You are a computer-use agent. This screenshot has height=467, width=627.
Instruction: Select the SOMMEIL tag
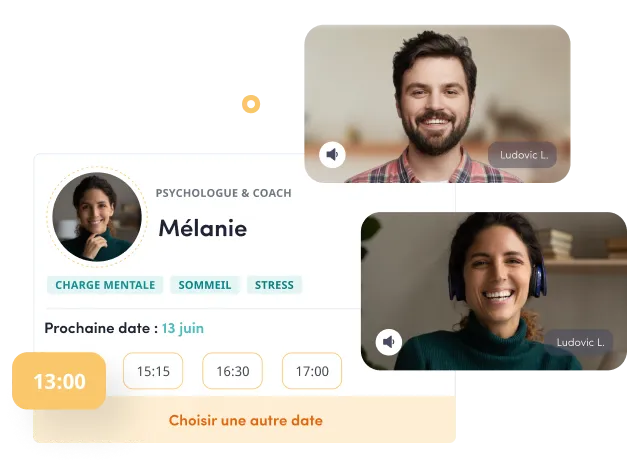[205, 285]
